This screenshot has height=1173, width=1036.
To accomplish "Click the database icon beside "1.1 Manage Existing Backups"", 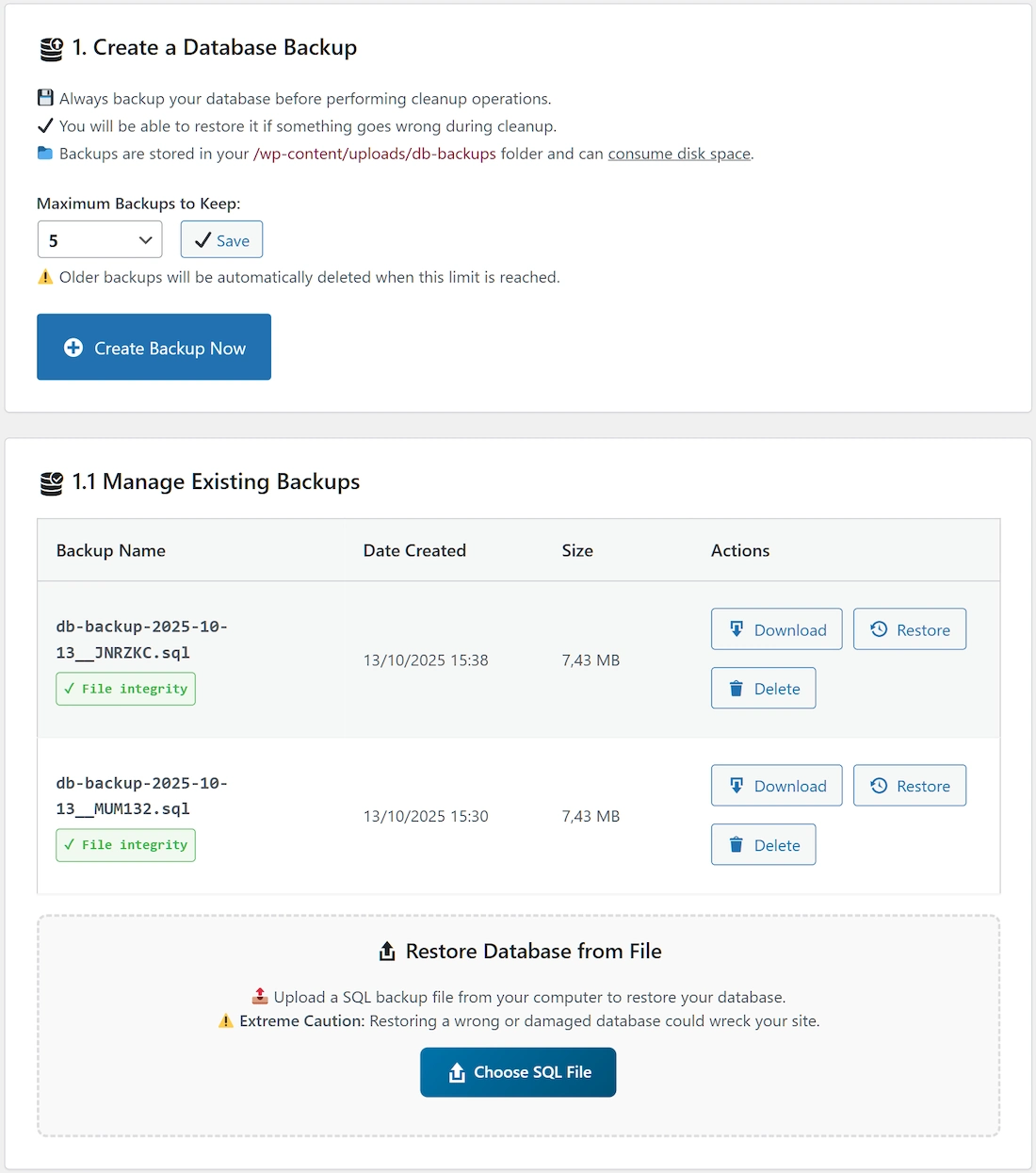I will [51, 481].
